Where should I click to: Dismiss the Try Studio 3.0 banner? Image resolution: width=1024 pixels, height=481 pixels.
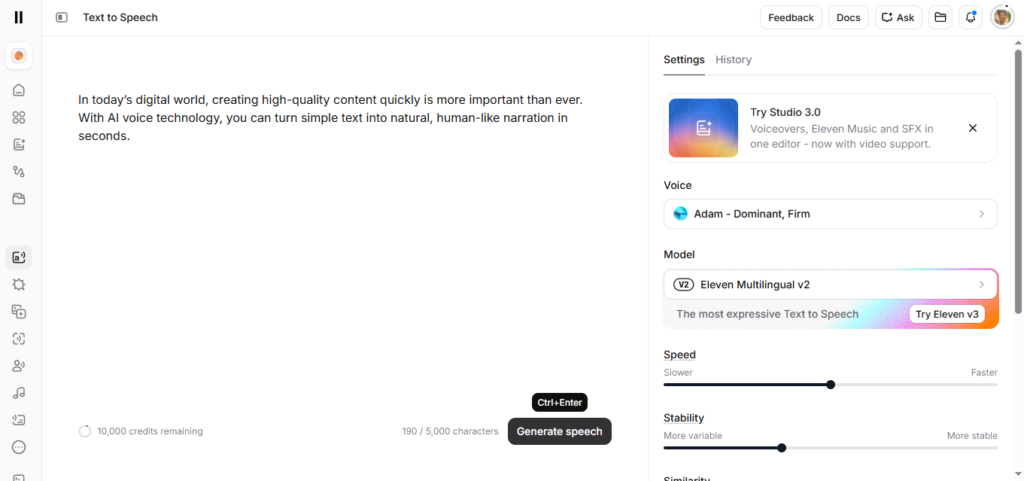point(972,128)
